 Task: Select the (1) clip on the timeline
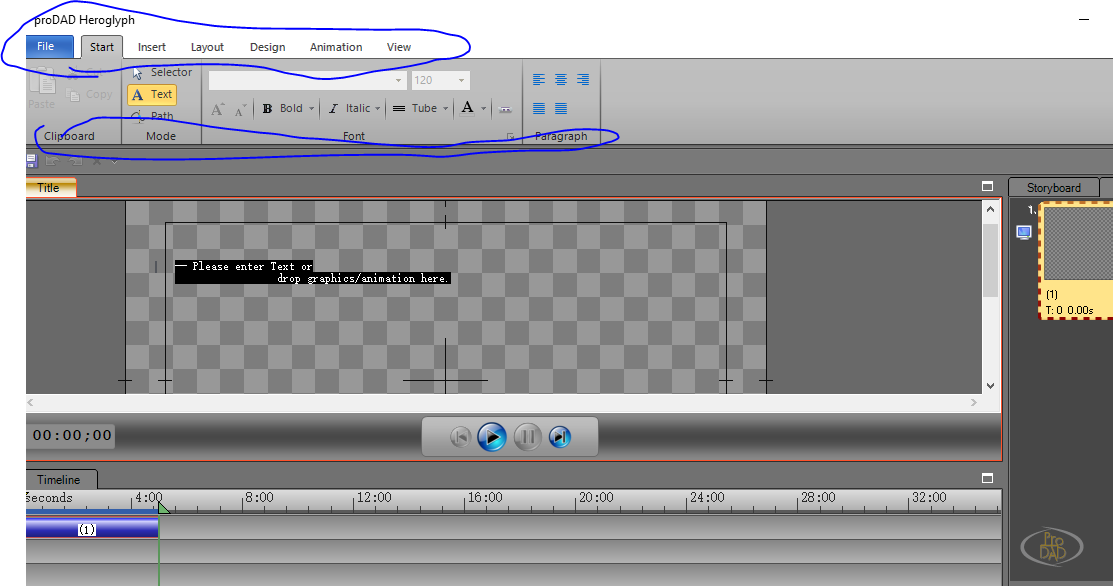coord(87,529)
